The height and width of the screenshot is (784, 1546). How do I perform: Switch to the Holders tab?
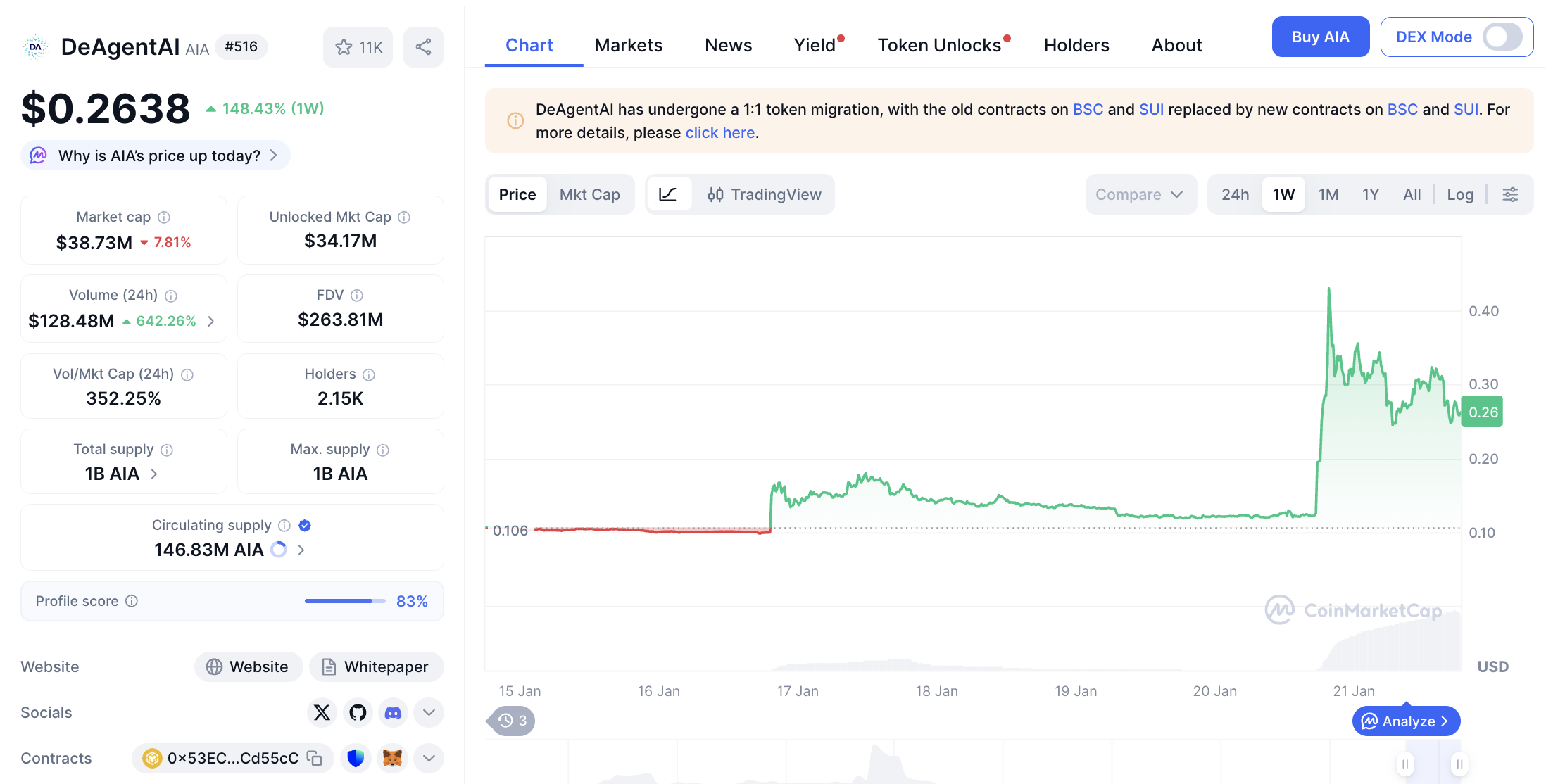pos(1076,45)
